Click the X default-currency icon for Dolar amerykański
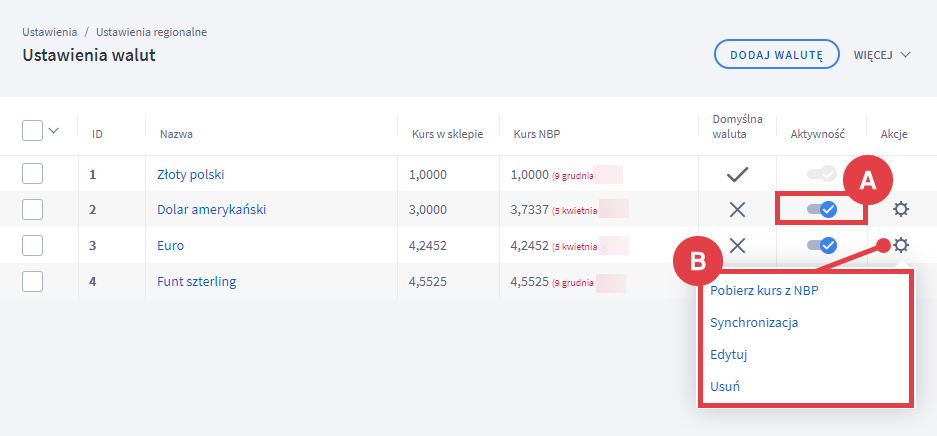The image size is (937, 436). pyautogui.click(x=737, y=210)
